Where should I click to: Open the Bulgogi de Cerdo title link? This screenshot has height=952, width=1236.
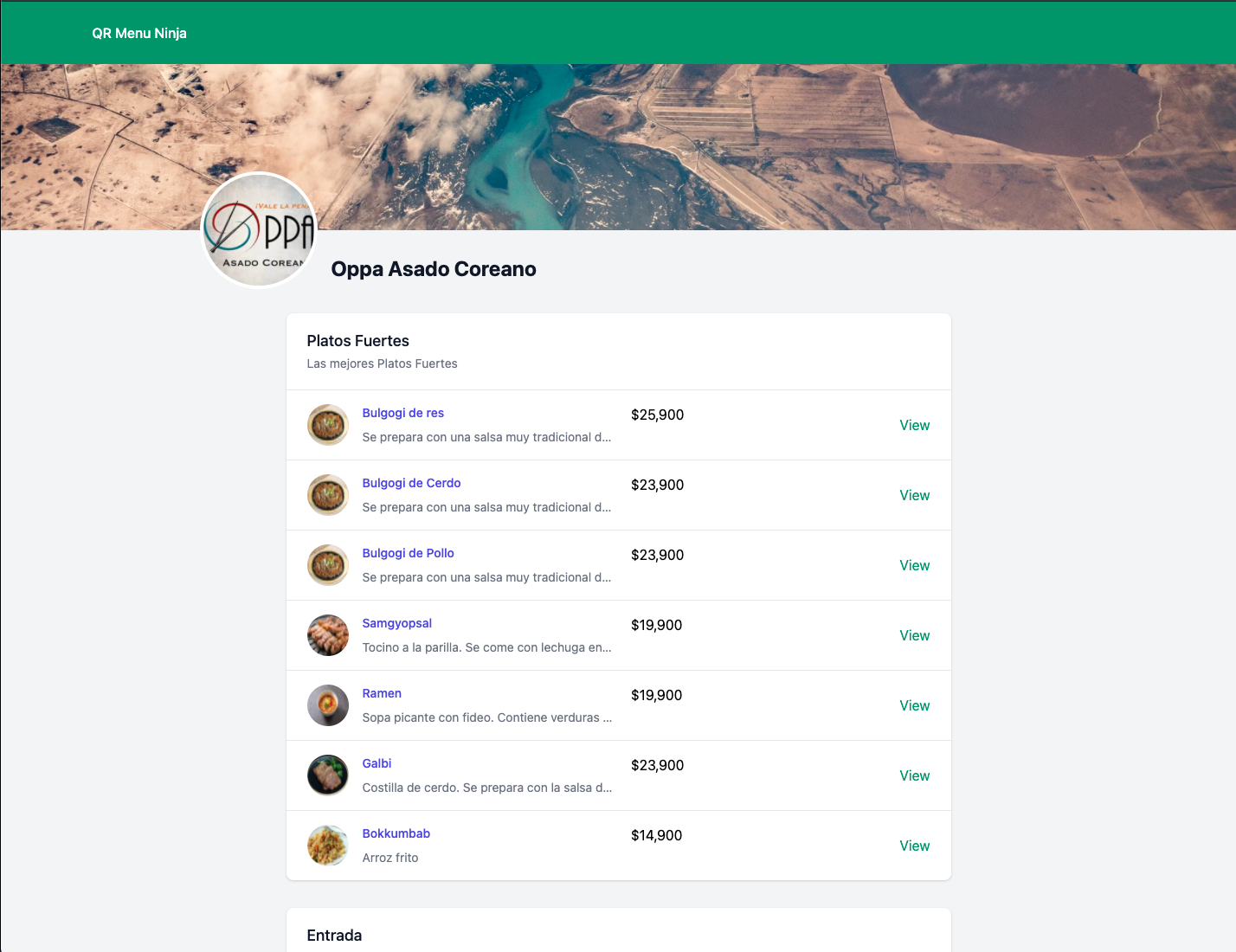point(411,483)
